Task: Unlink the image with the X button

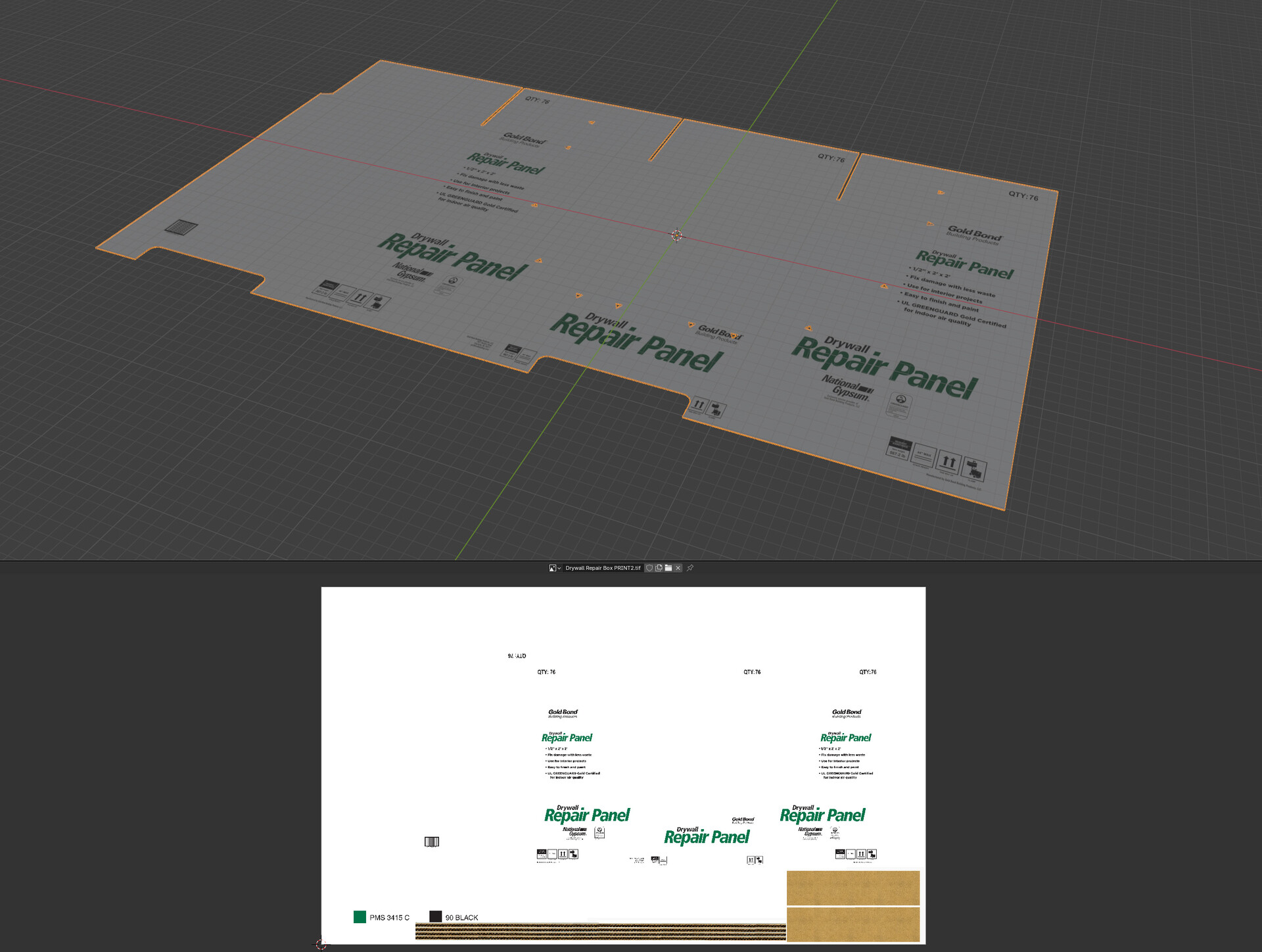Action: click(x=678, y=568)
